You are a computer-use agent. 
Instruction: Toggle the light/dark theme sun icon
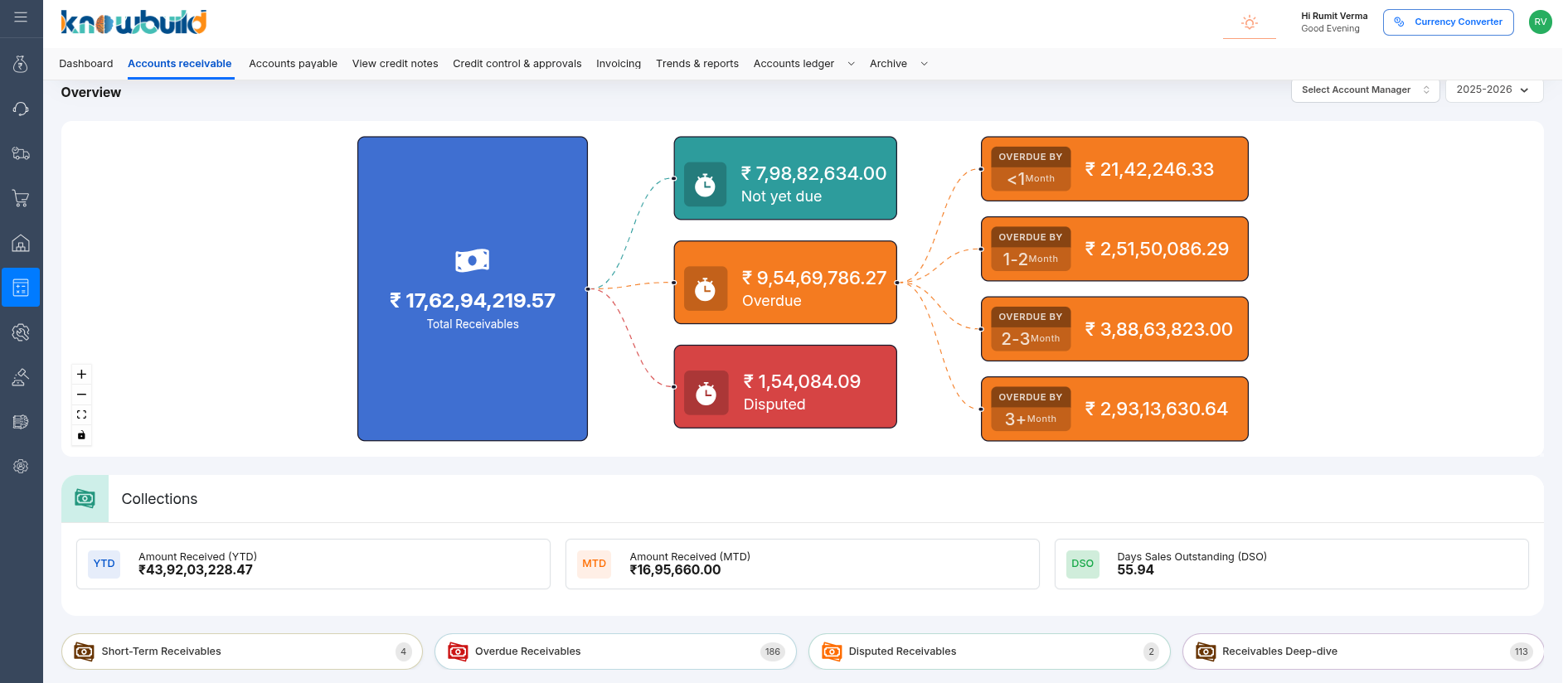pos(1249,22)
